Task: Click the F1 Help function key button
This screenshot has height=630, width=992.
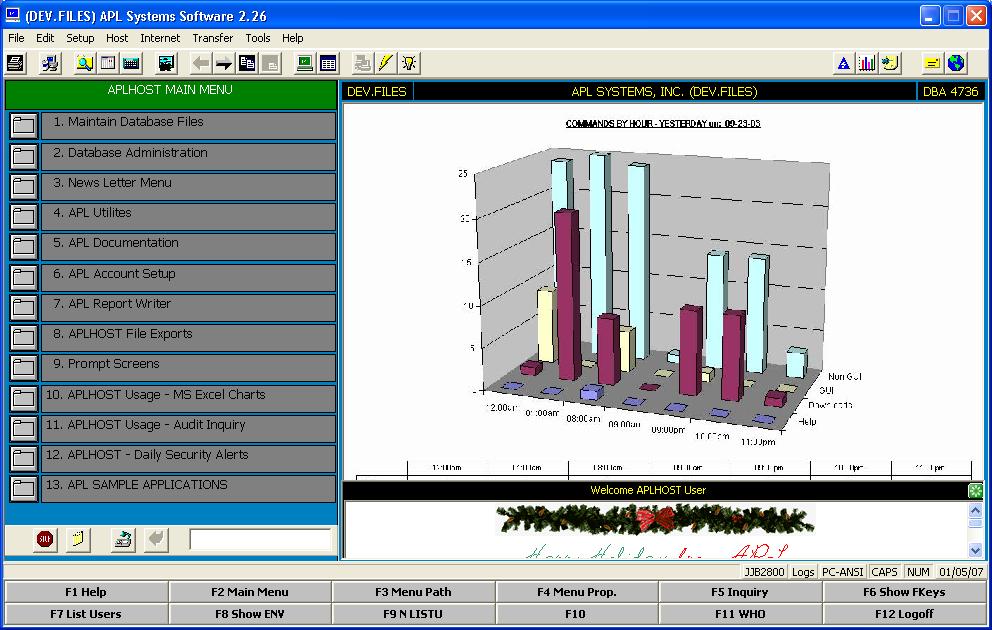Action: tap(86, 592)
